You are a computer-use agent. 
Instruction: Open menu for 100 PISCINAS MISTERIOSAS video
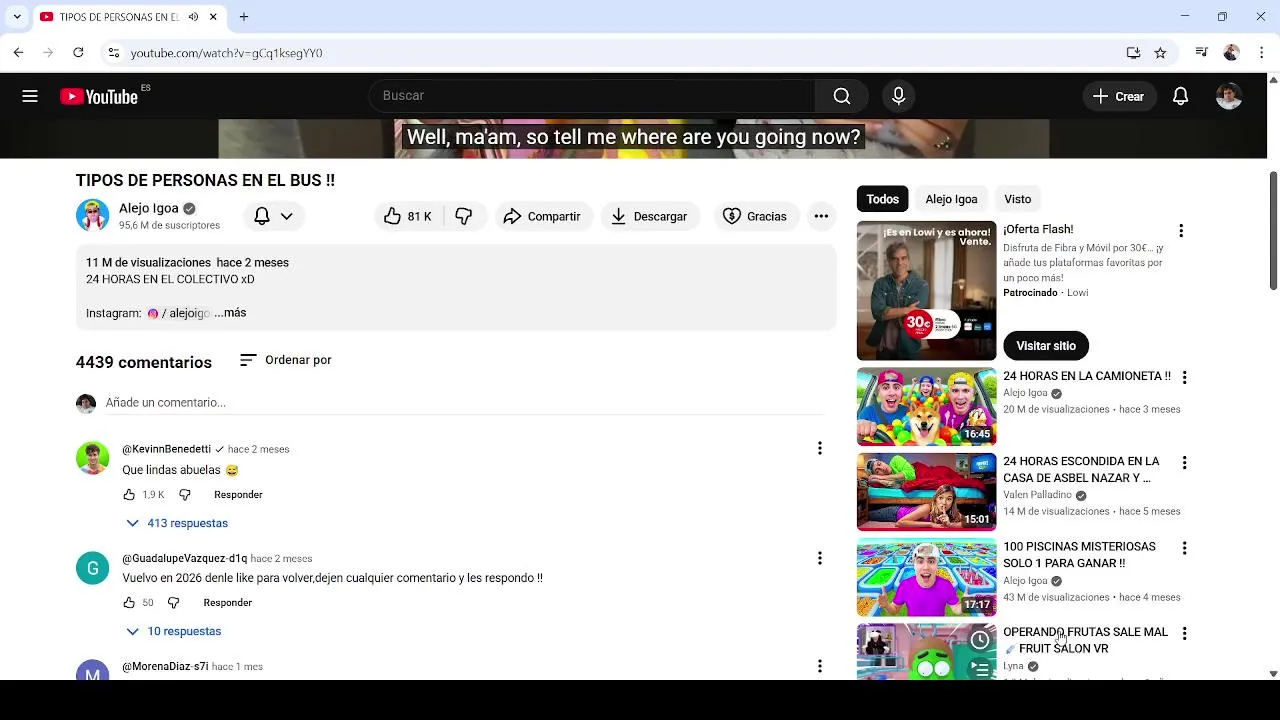pyautogui.click(x=1184, y=548)
